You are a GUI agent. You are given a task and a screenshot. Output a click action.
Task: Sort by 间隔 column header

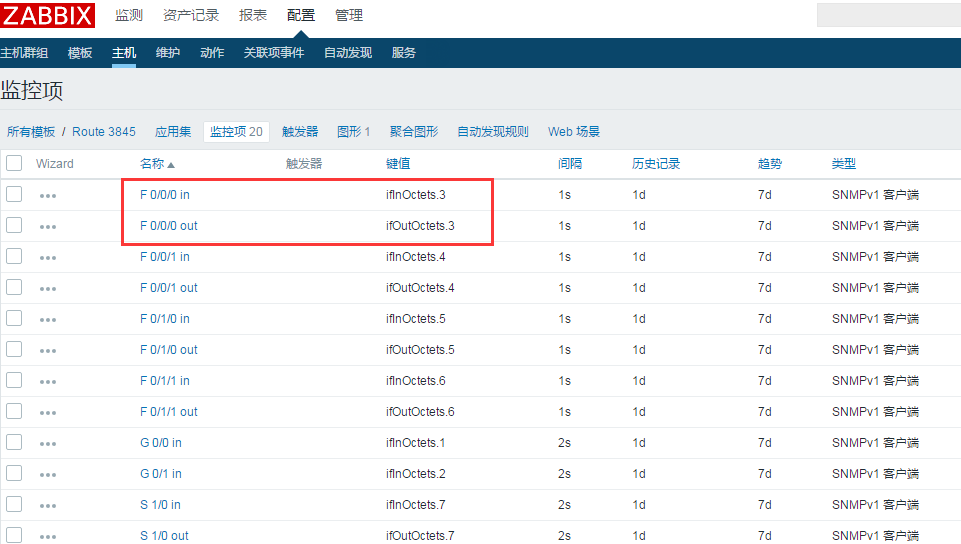pos(570,164)
